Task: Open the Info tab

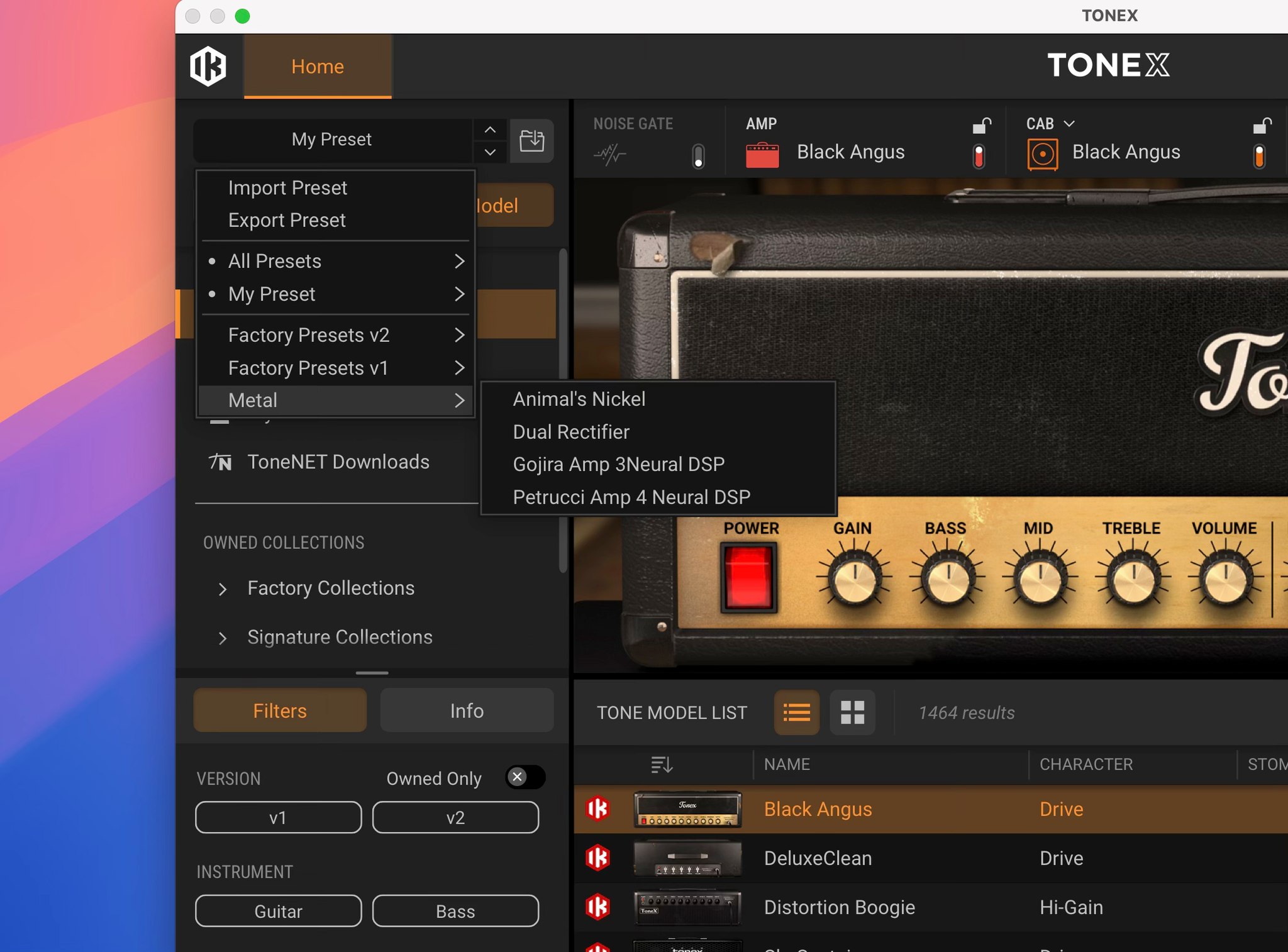Action: 467,711
